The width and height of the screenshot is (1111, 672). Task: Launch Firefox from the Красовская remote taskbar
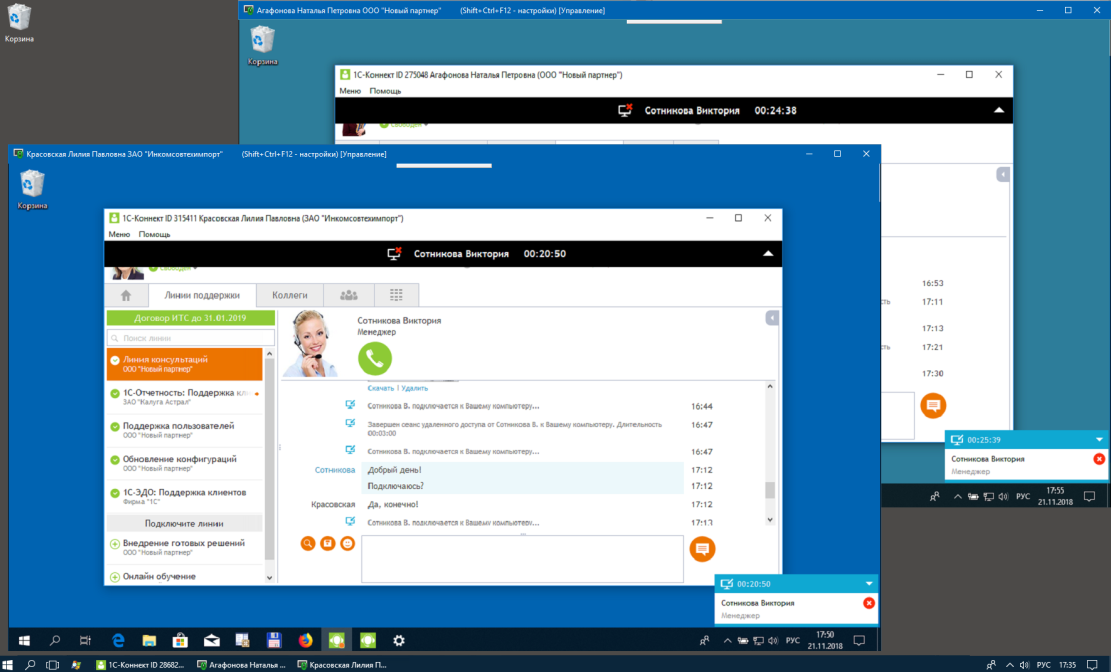click(x=305, y=640)
